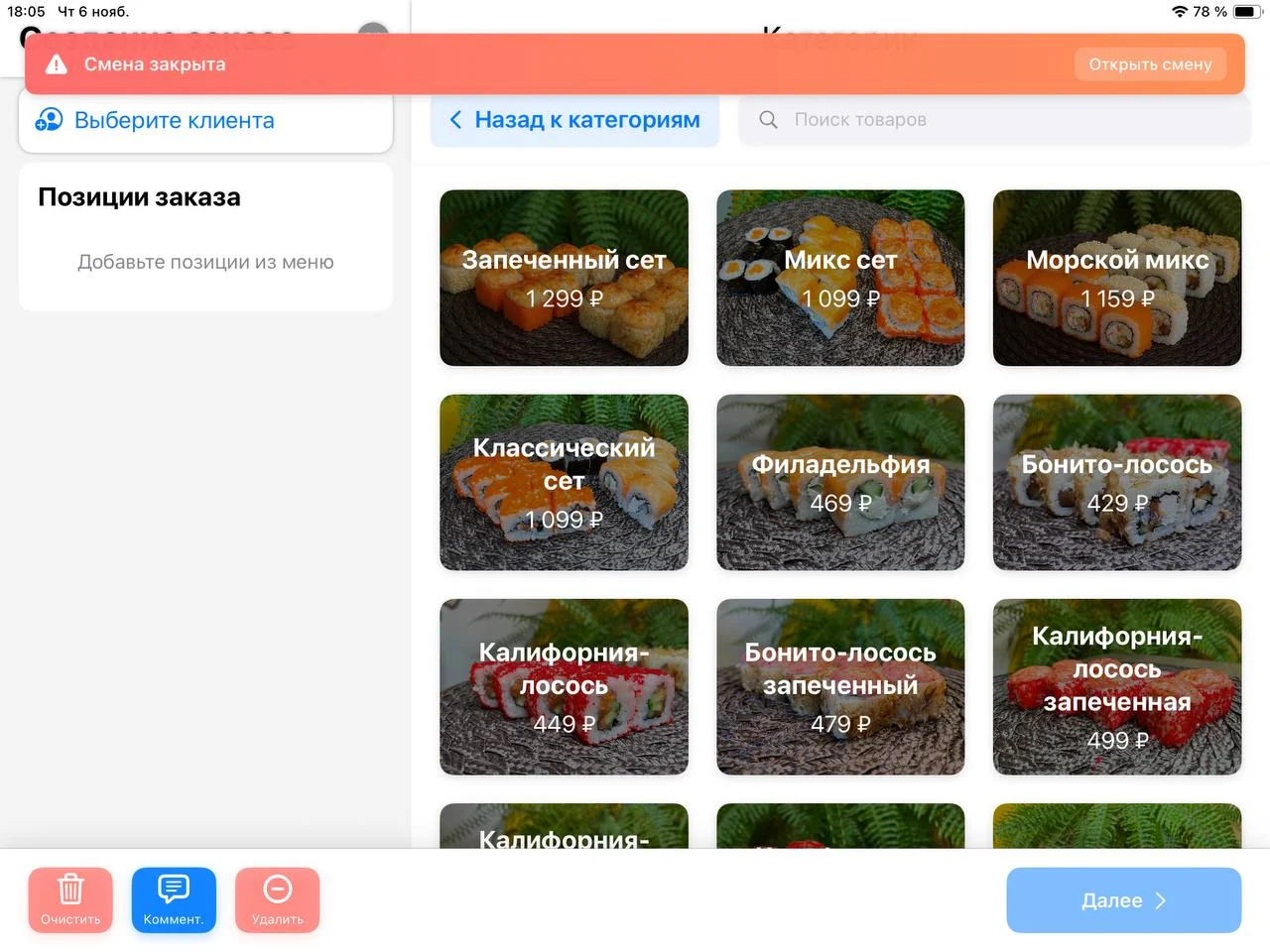Viewport: 1270px width, 952px height.
Task: Choose Калифорния-лосось запеченная for 499 ₽
Action: (x=1117, y=686)
